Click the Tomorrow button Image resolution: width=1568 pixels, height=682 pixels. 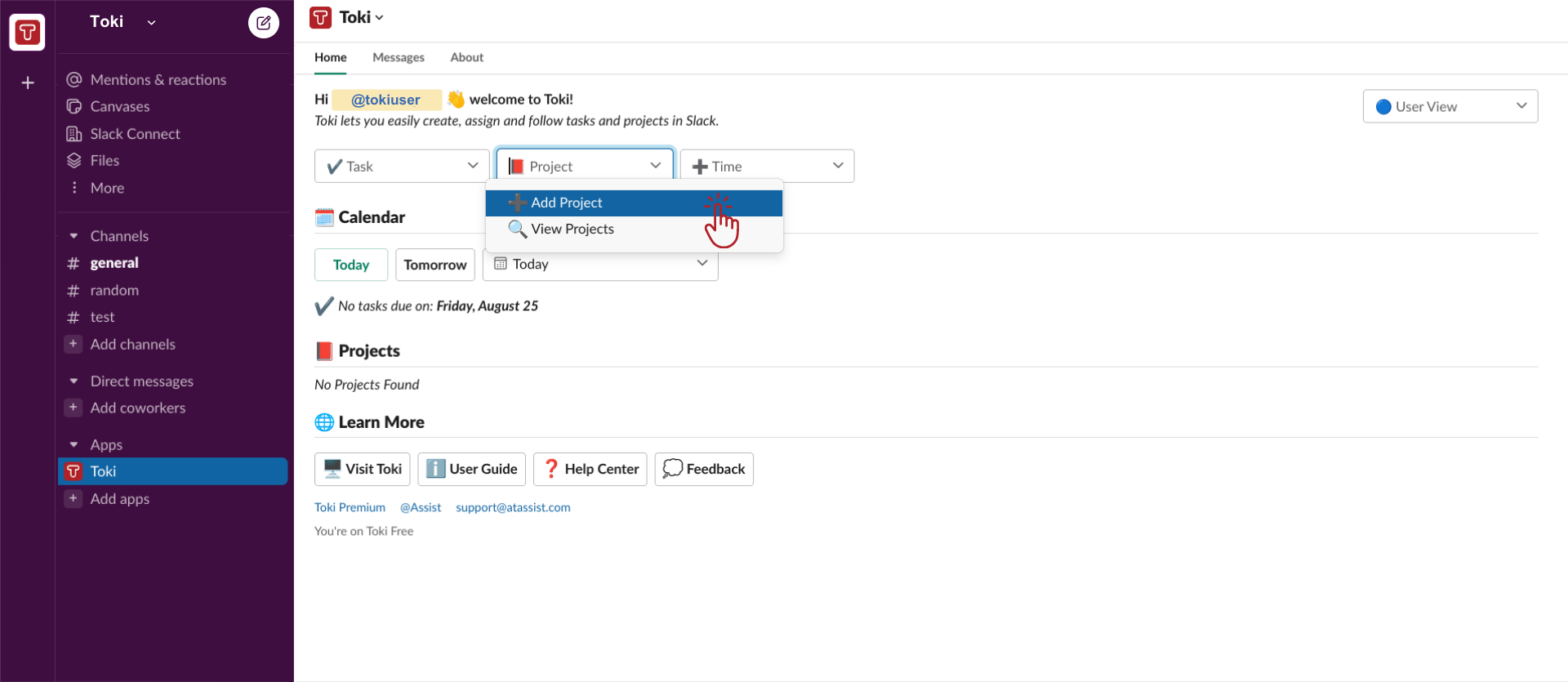click(435, 265)
